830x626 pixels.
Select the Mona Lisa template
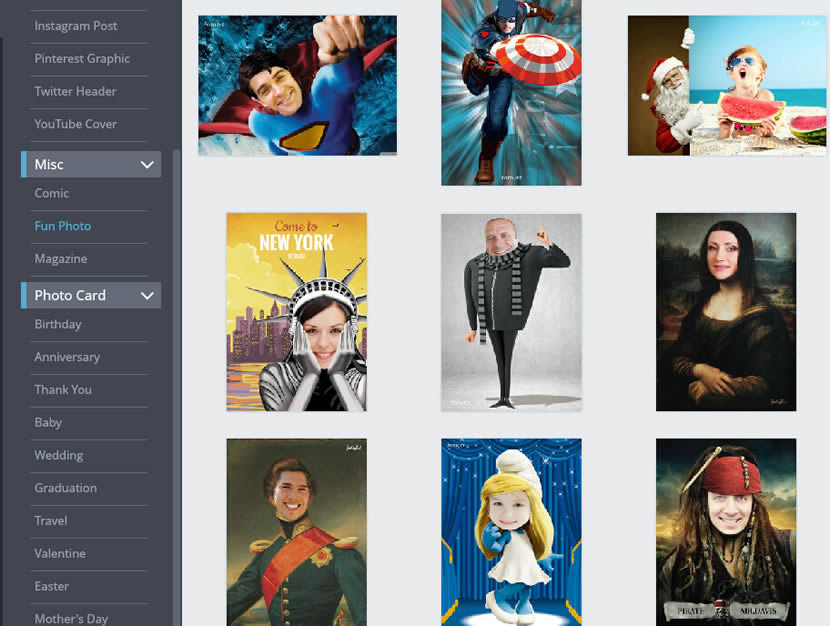(726, 312)
